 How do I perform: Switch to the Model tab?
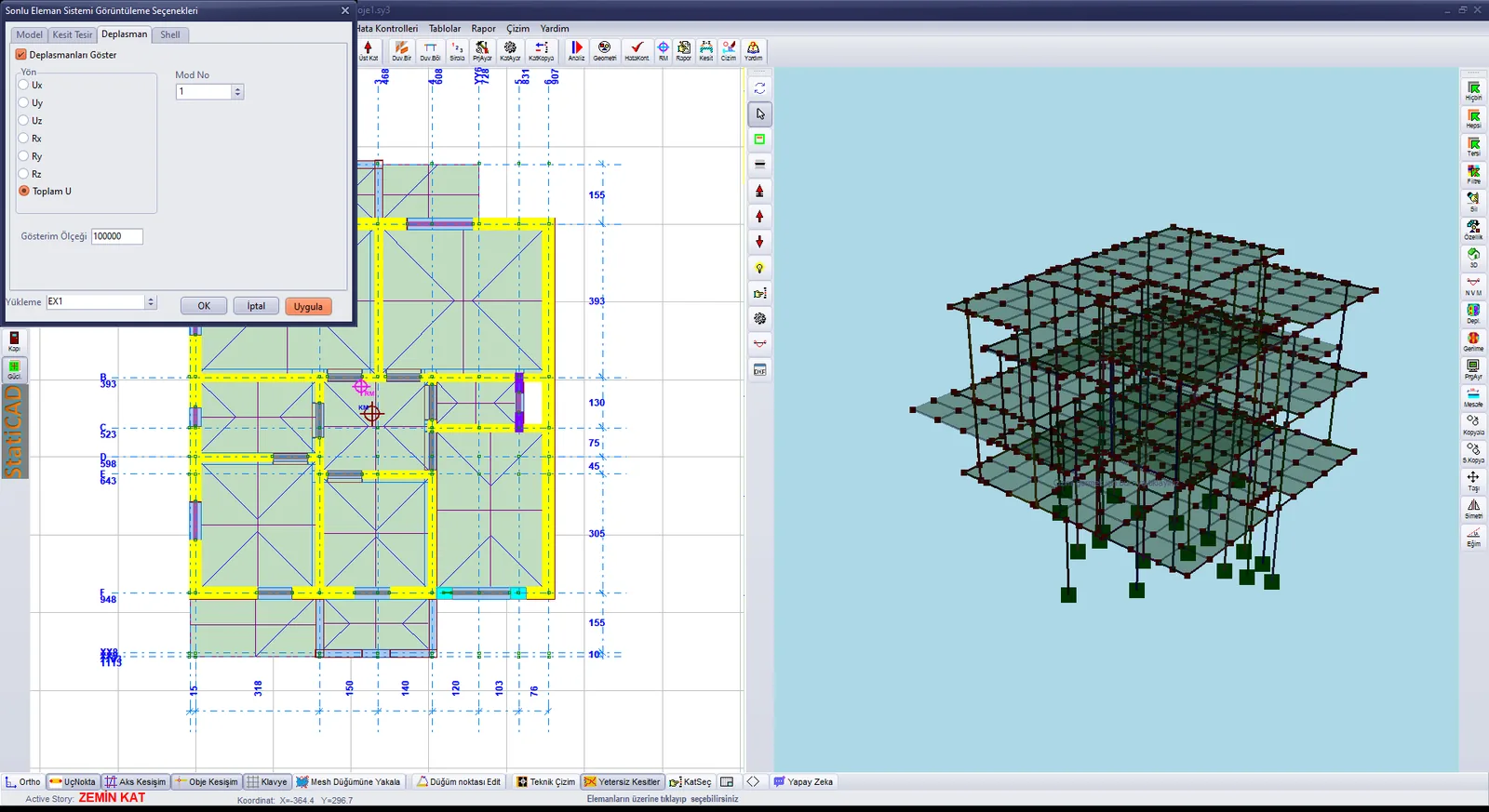coord(29,34)
